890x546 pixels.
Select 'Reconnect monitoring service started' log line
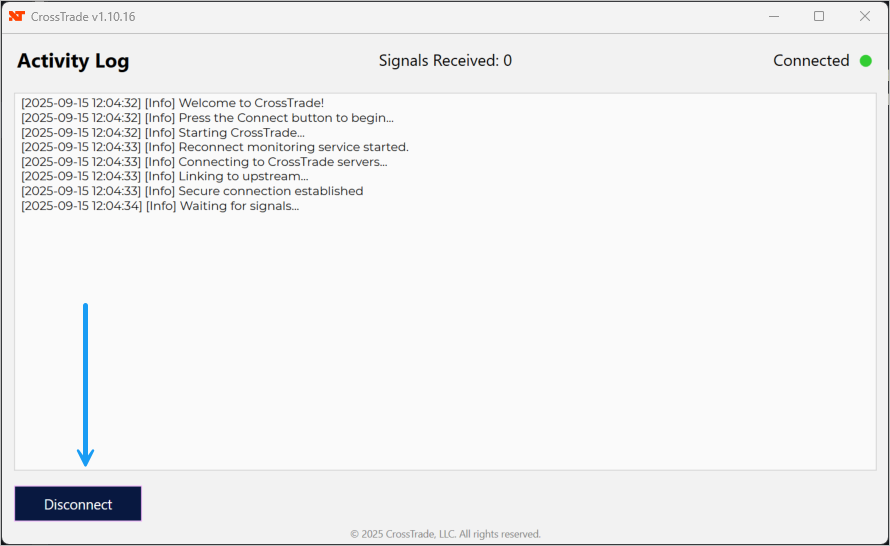(x=214, y=147)
